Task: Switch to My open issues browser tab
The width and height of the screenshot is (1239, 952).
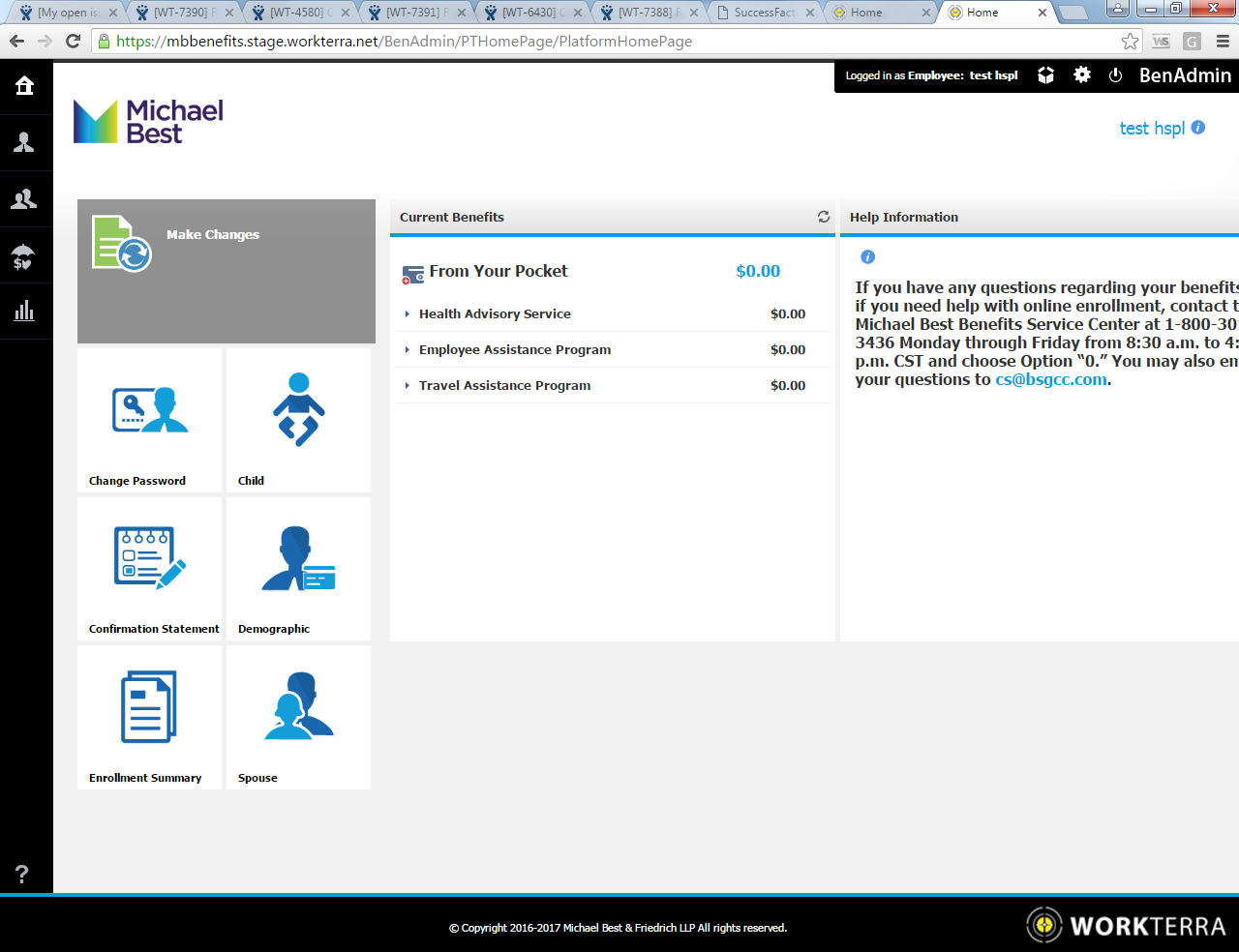Action: click(x=68, y=13)
